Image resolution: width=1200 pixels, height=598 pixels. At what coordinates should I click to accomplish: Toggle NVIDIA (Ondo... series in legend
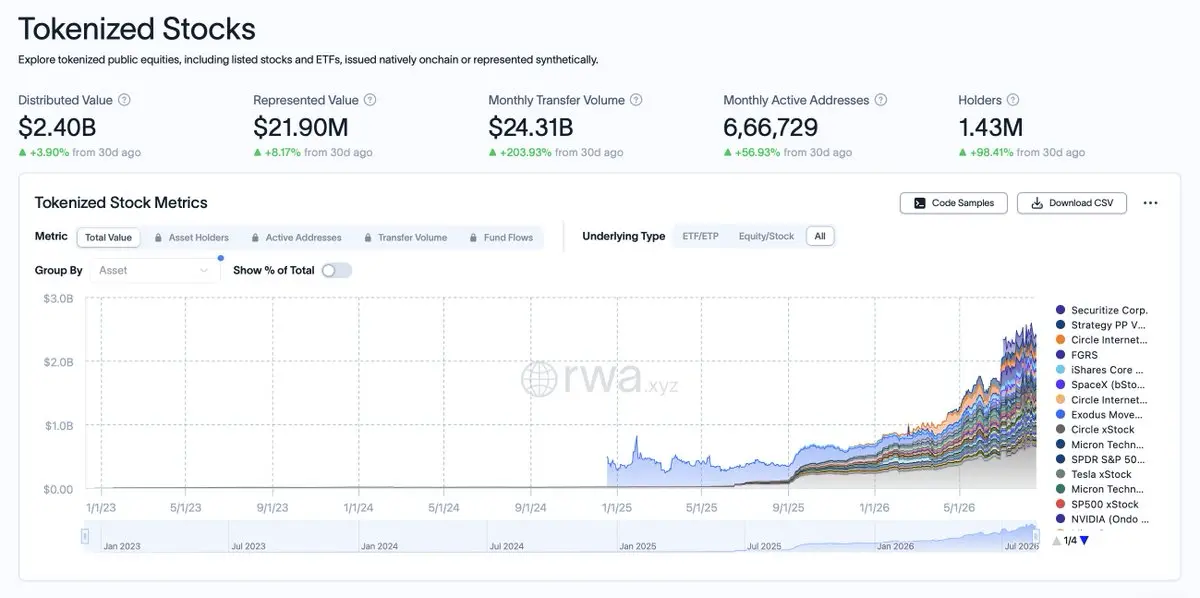(1102, 519)
